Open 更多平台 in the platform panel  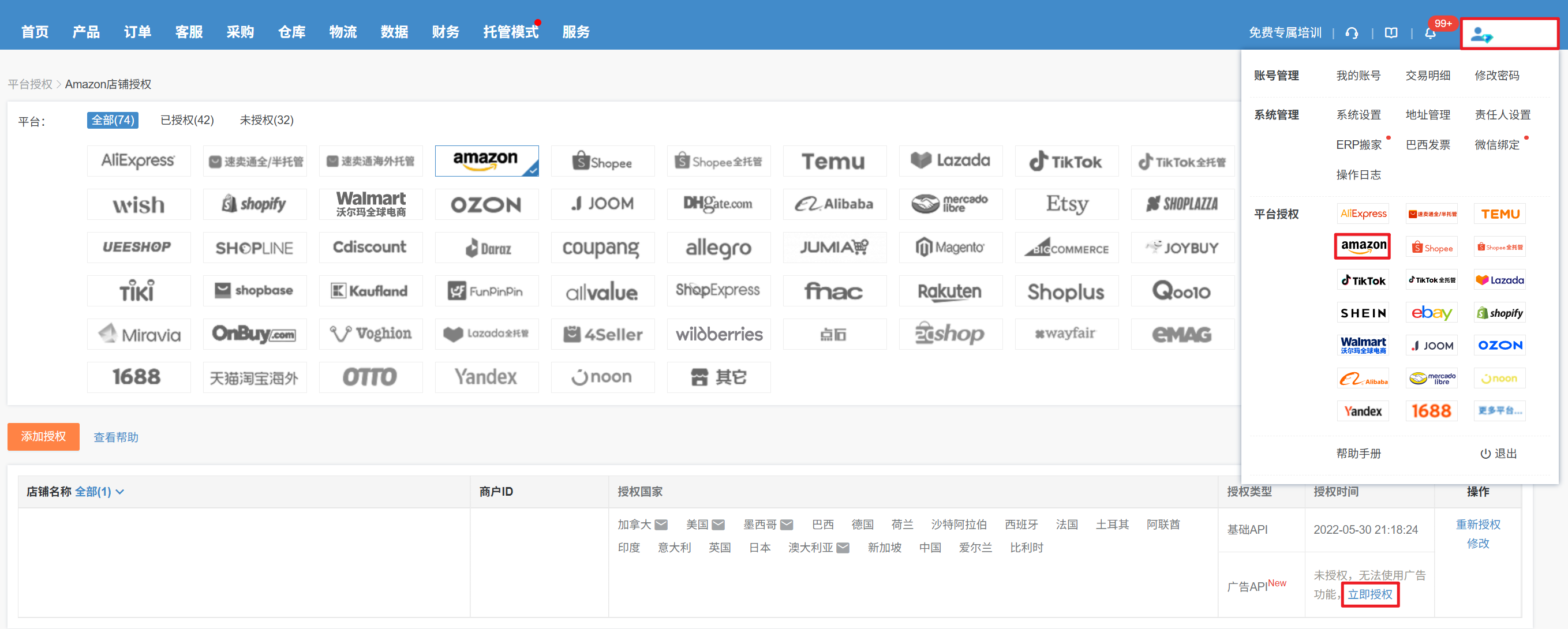pos(1499,411)
